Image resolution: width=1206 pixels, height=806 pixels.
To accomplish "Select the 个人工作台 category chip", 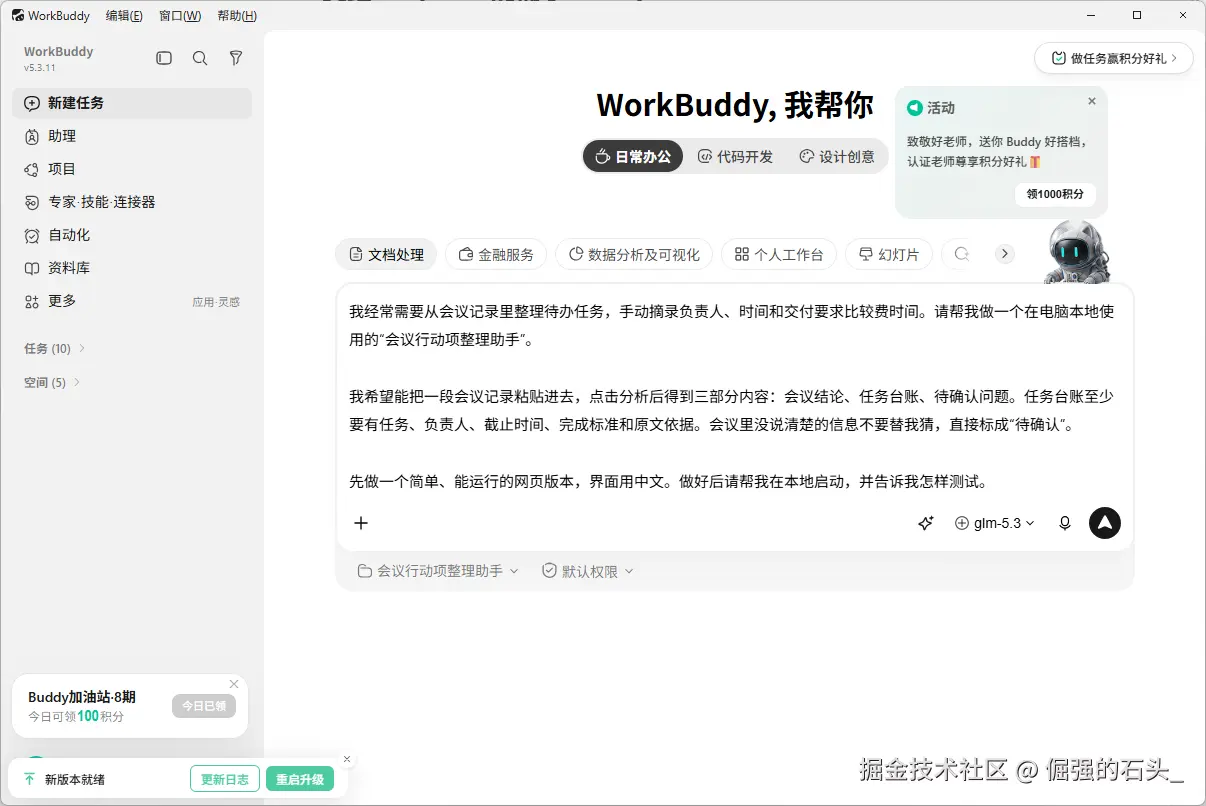I will (779, 254).
